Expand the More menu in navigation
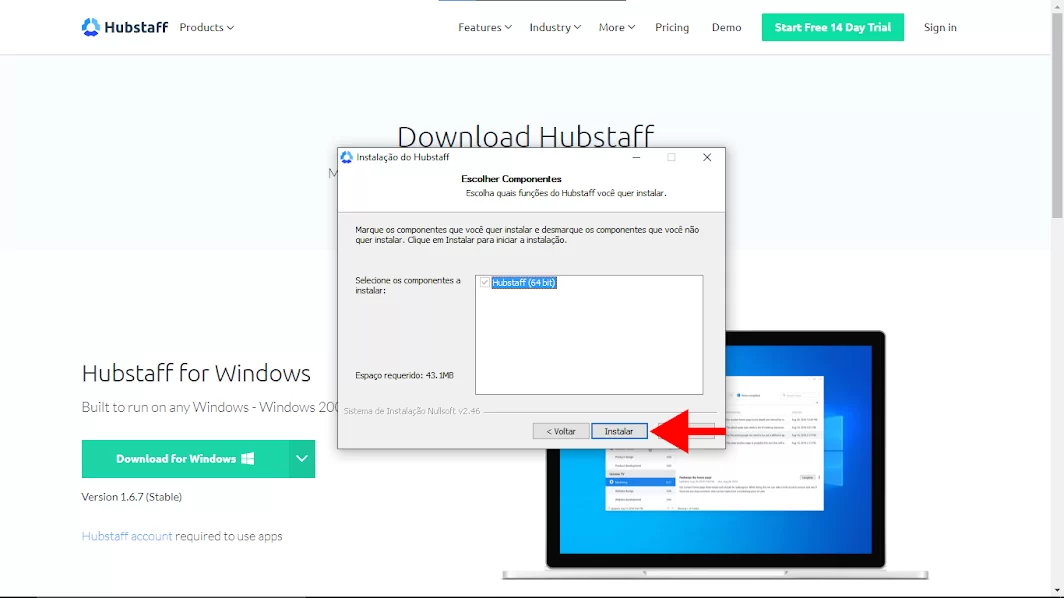 coord(617,27)
